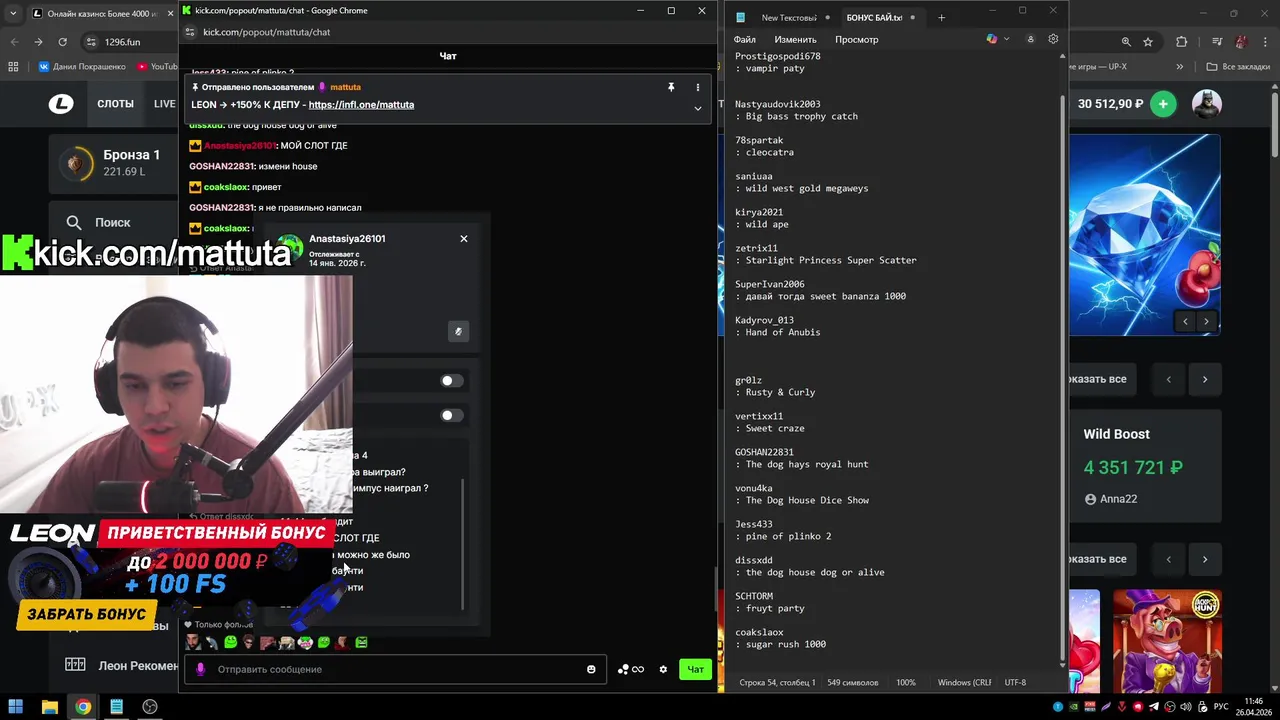Click the Leon logo on casino site
The height and width of the screenshot is (720, 1280).
pos(61,103)
